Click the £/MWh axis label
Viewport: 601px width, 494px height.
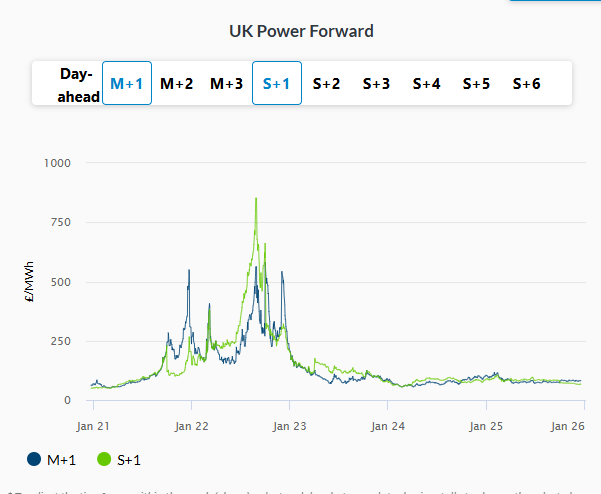[31, 282]
